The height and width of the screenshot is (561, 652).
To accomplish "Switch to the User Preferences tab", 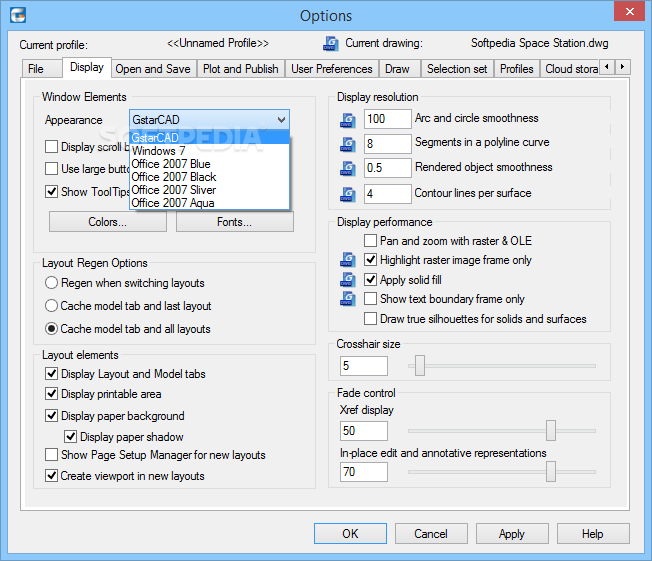I will [x=332, y=69].
